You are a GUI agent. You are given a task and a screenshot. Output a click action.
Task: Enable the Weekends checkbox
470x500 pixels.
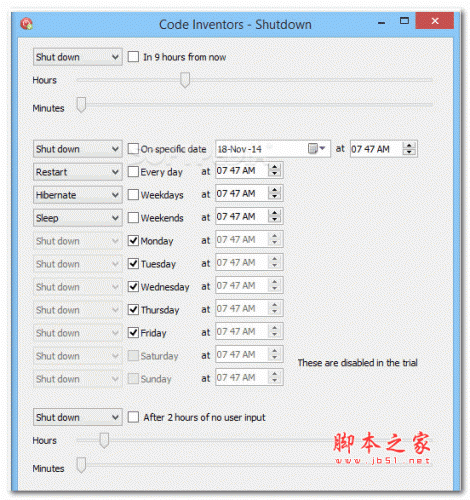coord(133,218)
